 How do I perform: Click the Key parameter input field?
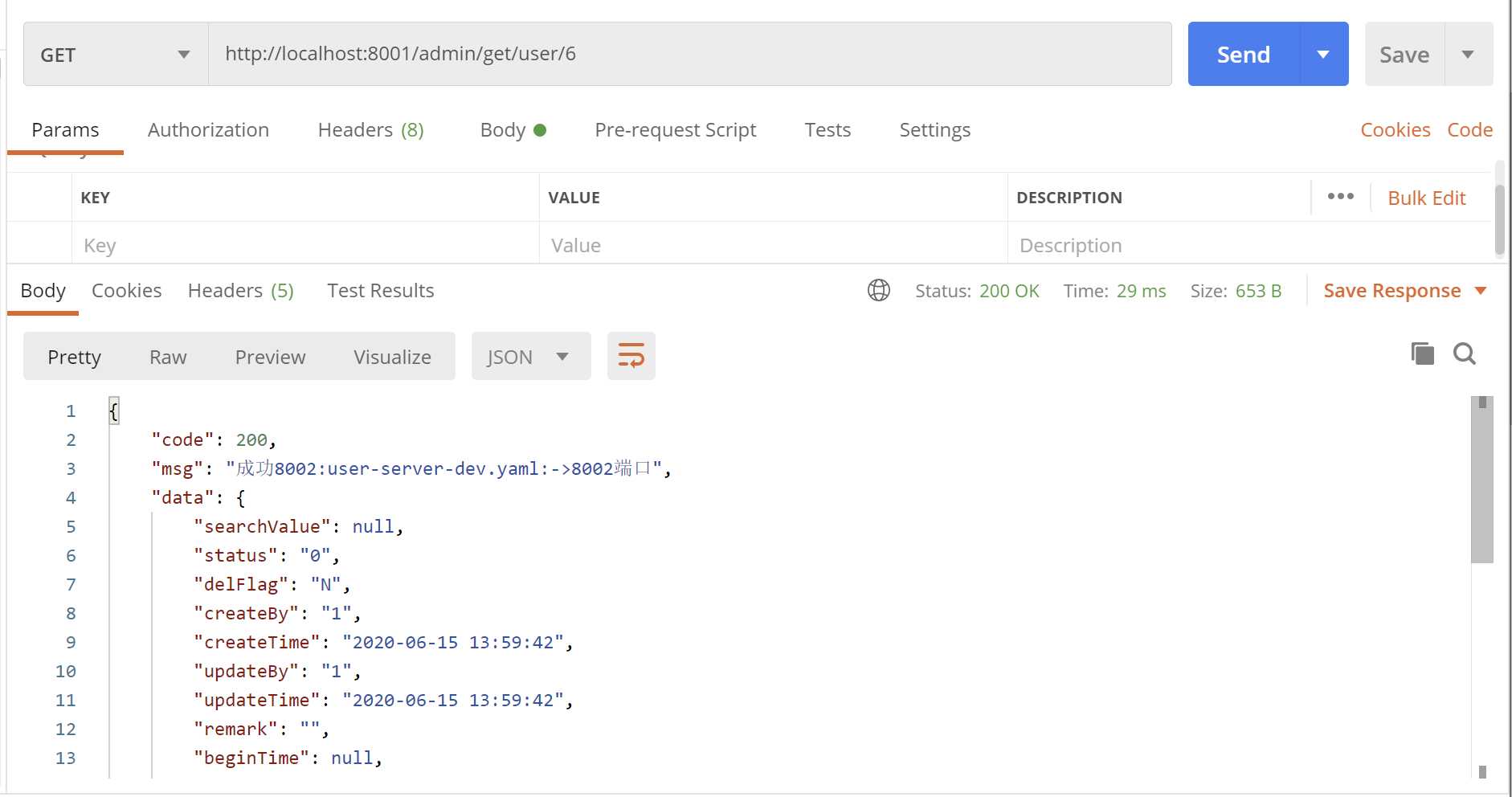(305, 245)
